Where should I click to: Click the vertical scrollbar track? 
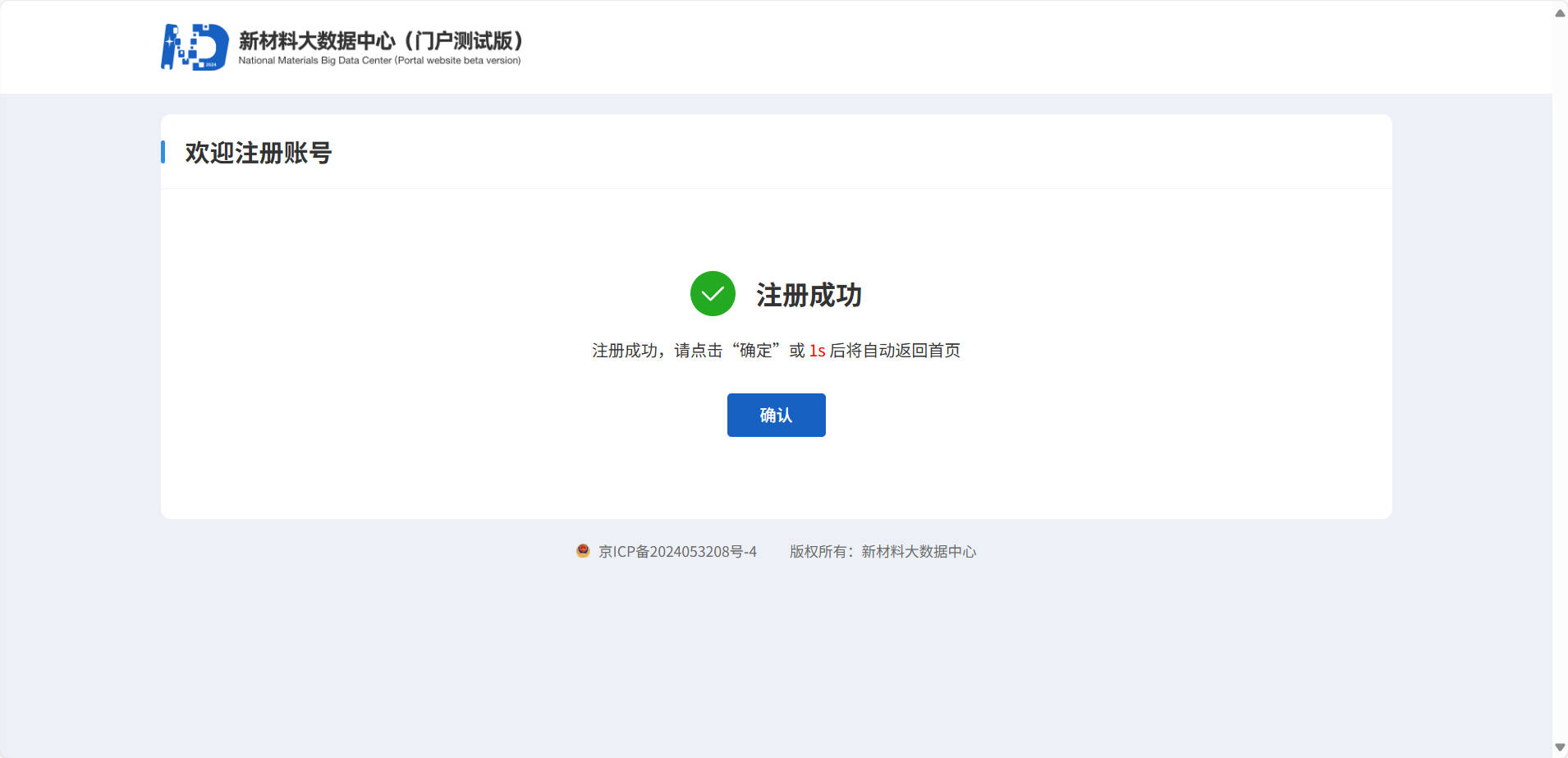[1560, 378]
